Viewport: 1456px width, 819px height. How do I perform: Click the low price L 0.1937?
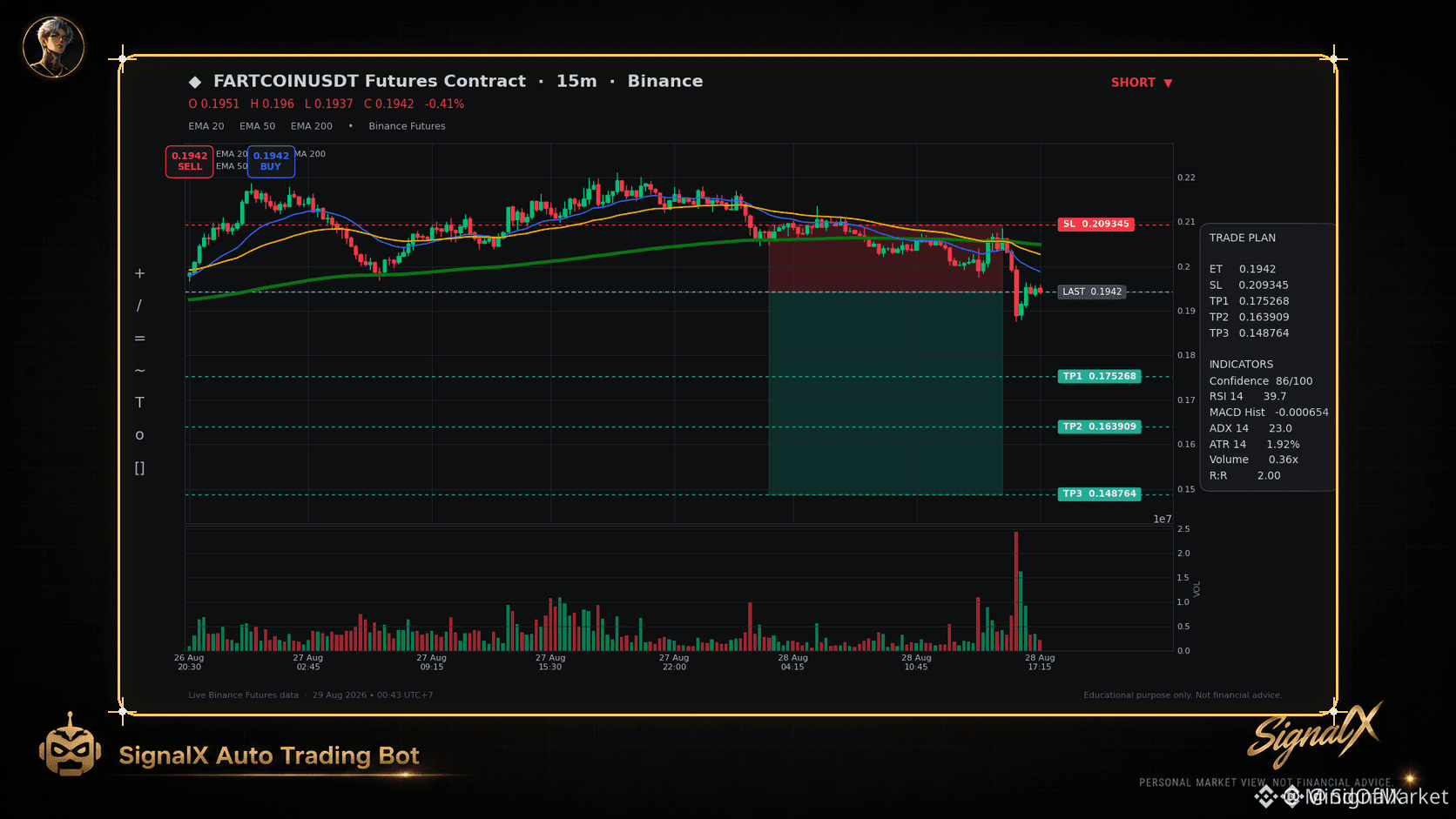tap(329, 104)
